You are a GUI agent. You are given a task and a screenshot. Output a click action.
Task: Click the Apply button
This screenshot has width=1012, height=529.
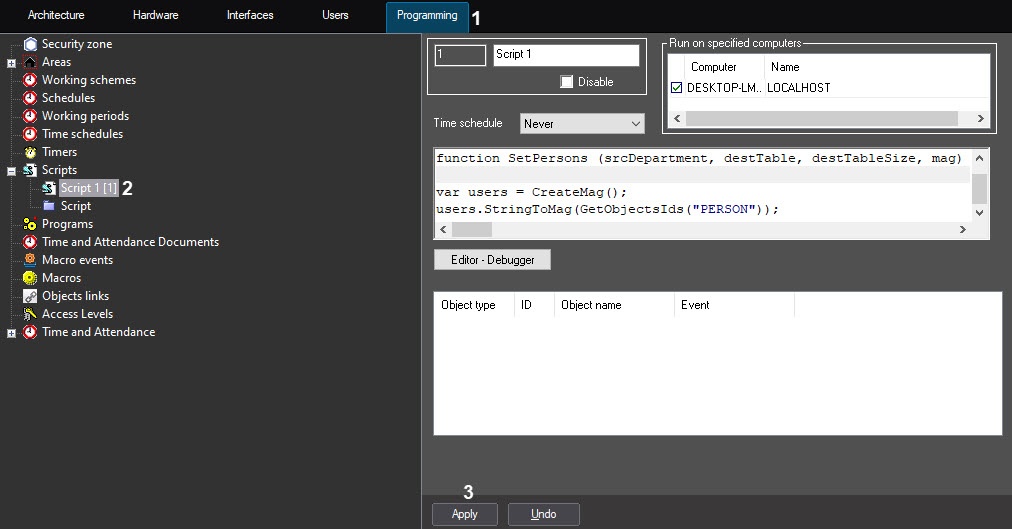click(x=465, y=514)
